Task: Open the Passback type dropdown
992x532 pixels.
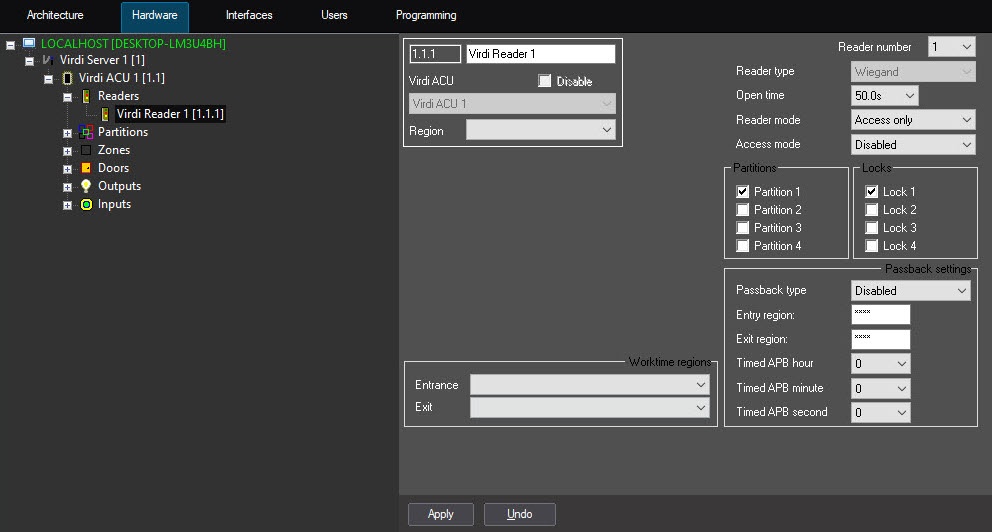Action: pos(910,291)
